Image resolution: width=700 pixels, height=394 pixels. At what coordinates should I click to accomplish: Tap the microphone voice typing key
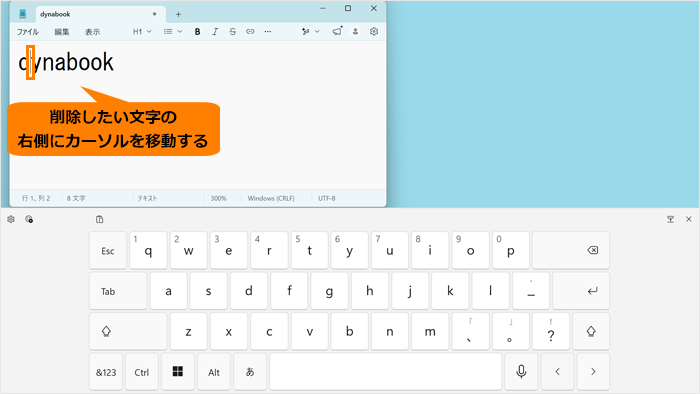point(521,372)
